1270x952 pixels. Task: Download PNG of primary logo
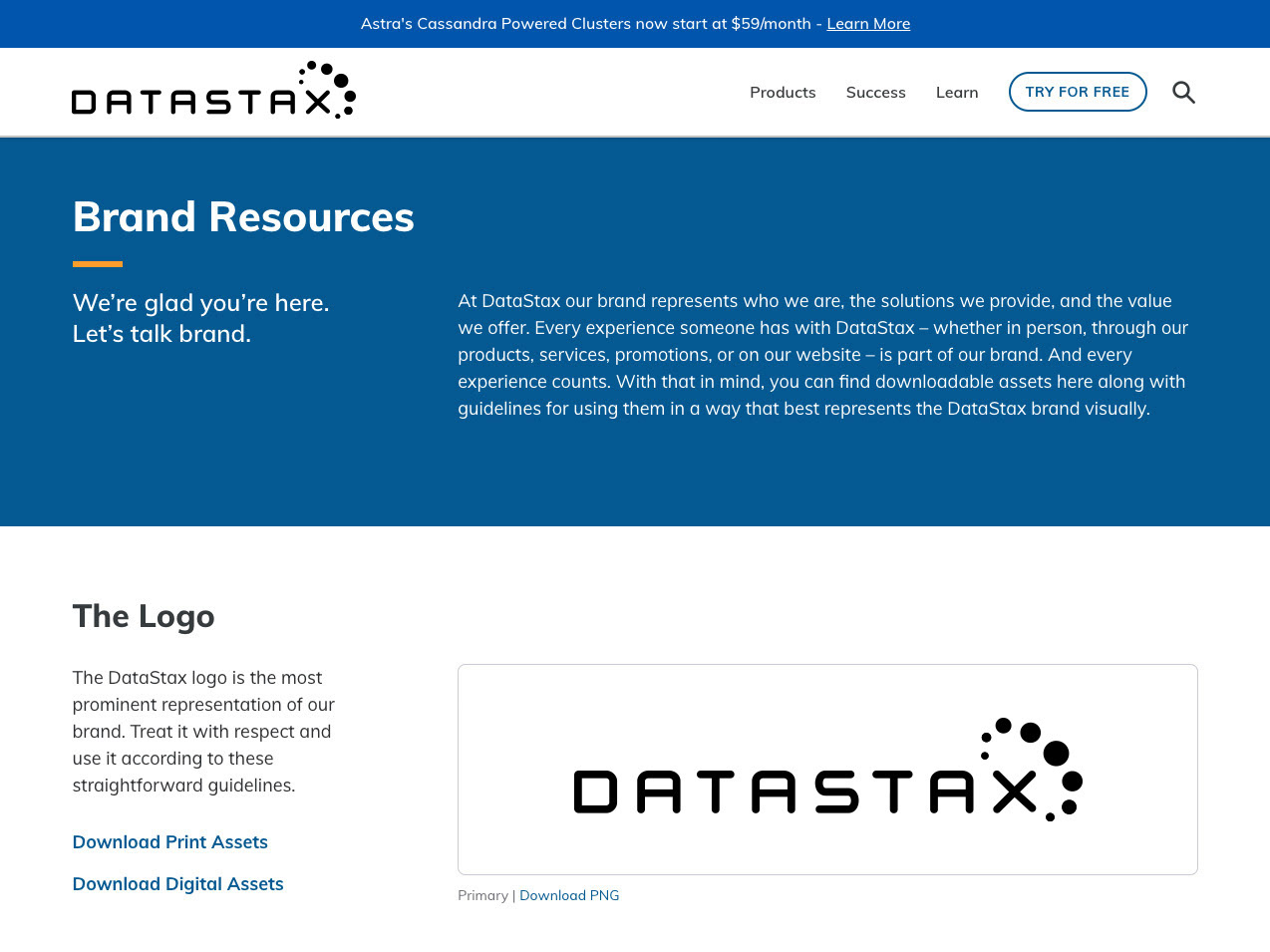pyautogui.click(x=569, y=895)
